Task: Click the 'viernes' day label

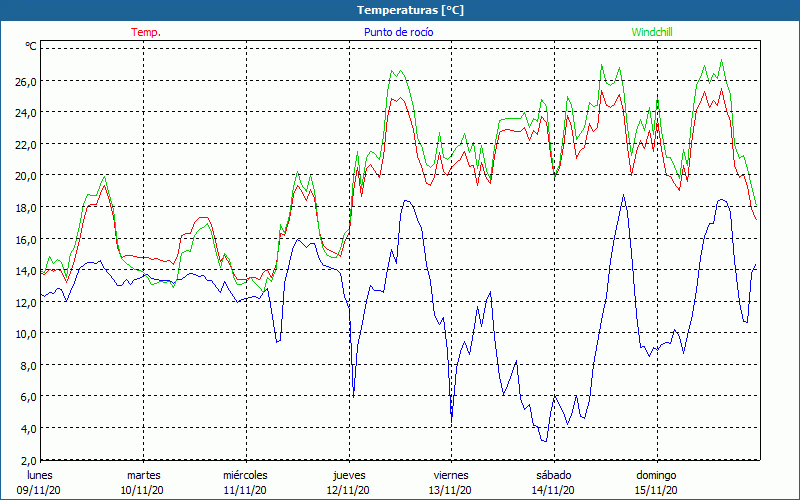Action: pos(451,476)
